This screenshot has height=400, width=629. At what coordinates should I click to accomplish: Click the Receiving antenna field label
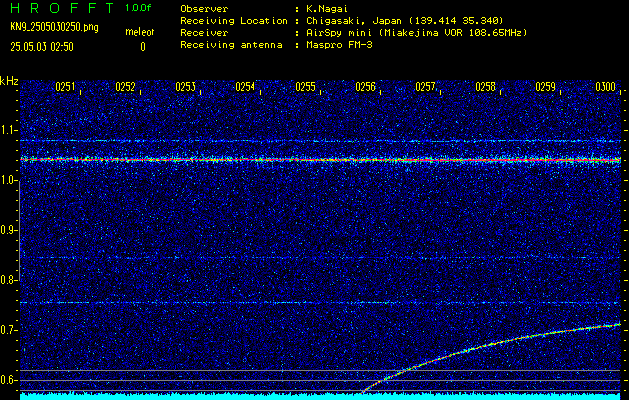pos(231,45)
